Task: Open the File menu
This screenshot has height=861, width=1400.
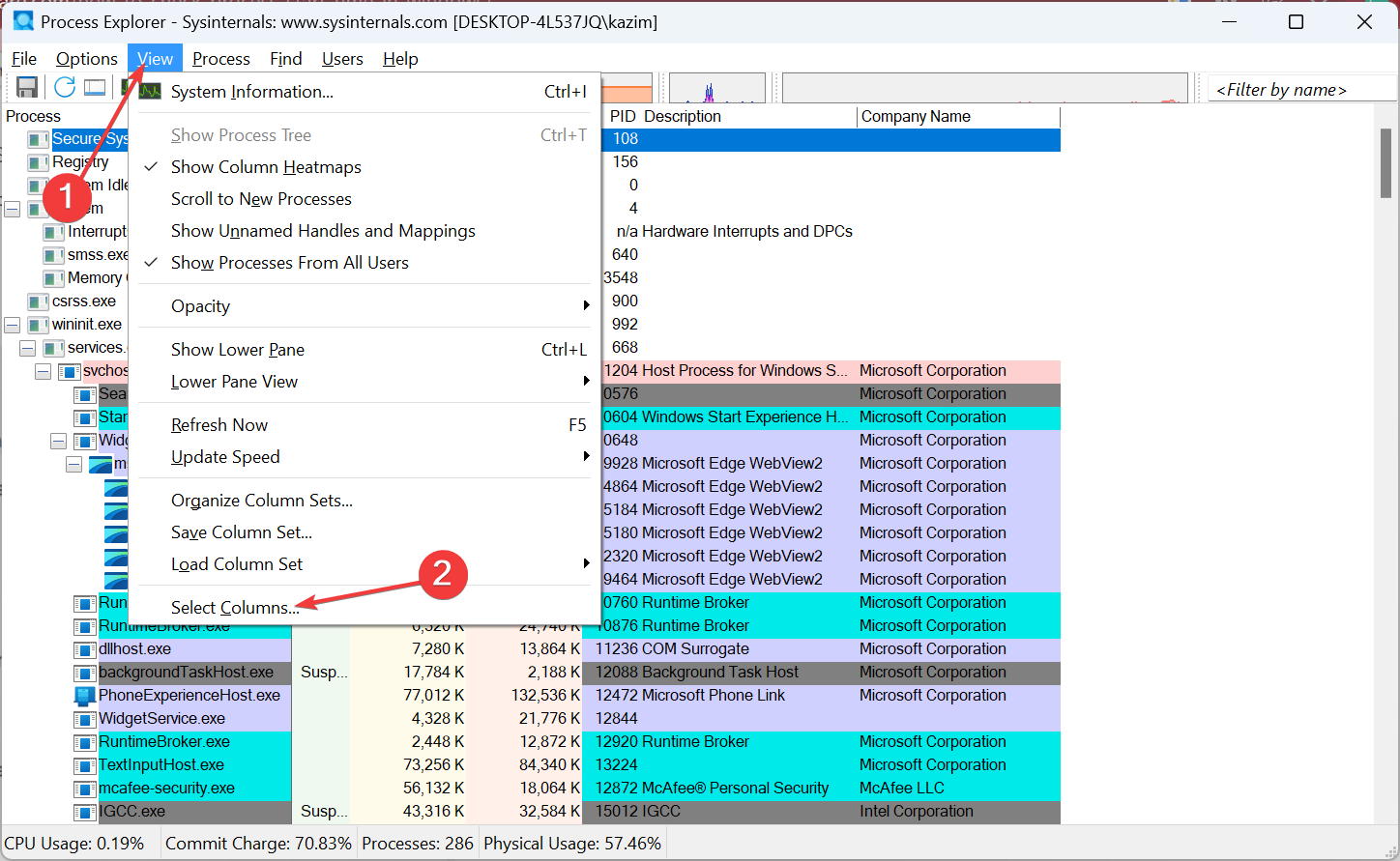Action: tap(24, 59)
